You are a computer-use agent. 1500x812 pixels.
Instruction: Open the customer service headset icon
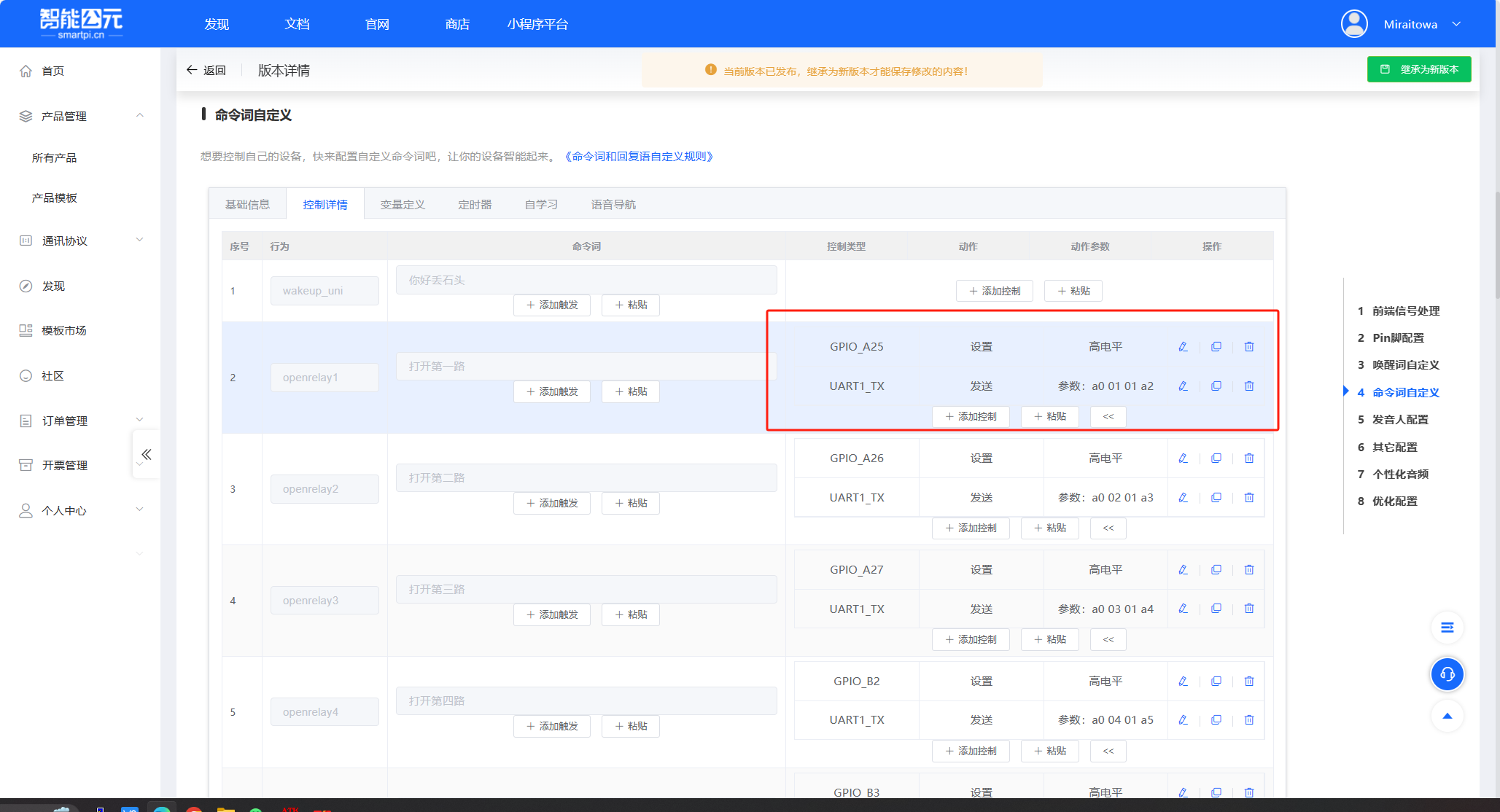point(1447,674)
